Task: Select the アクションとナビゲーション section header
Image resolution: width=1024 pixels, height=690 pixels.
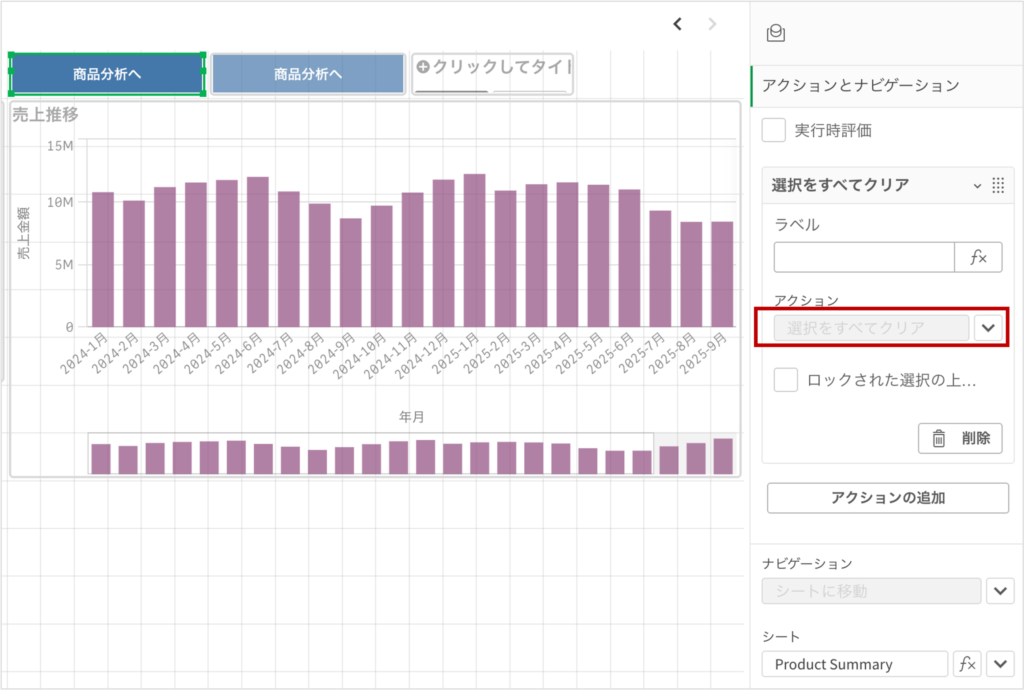Action: [x=860, y=86]
